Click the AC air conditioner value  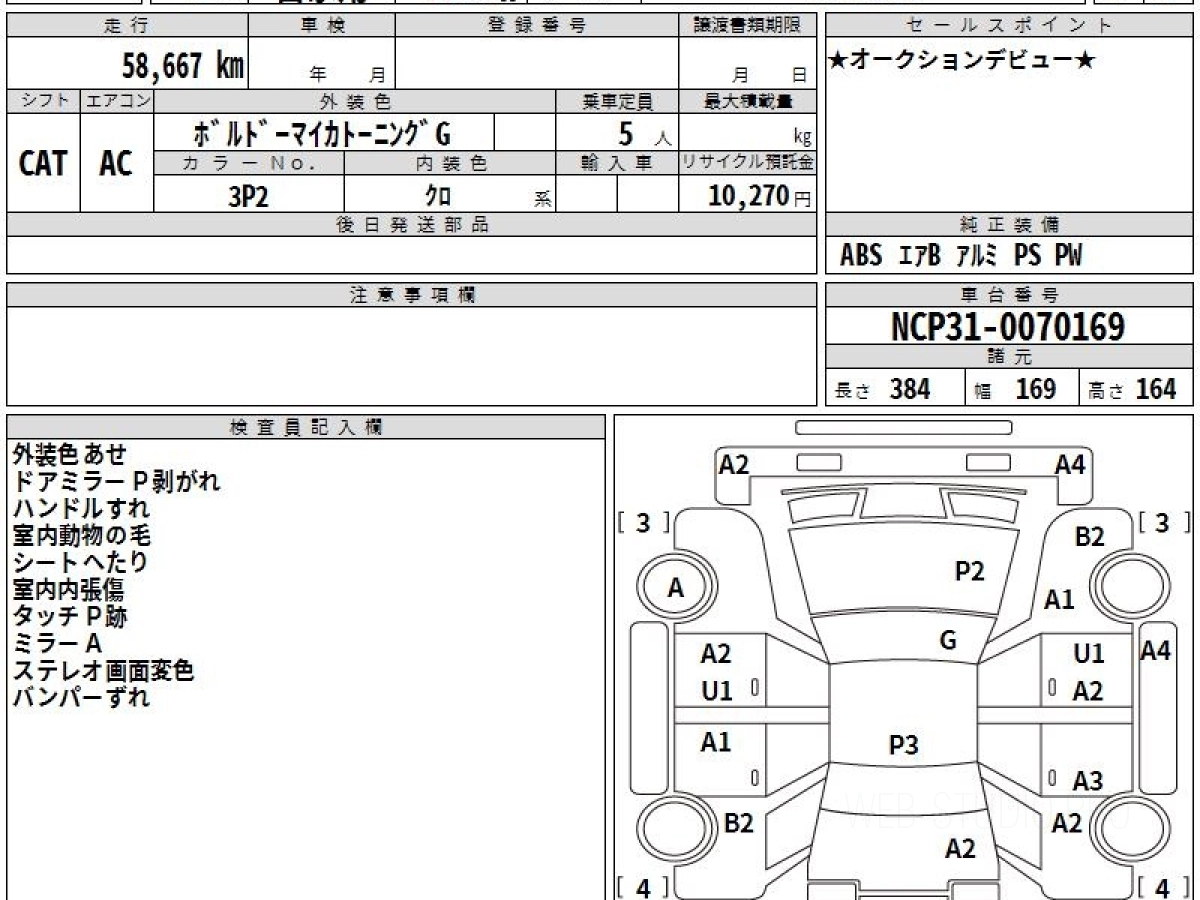click(x=117, y=163)
